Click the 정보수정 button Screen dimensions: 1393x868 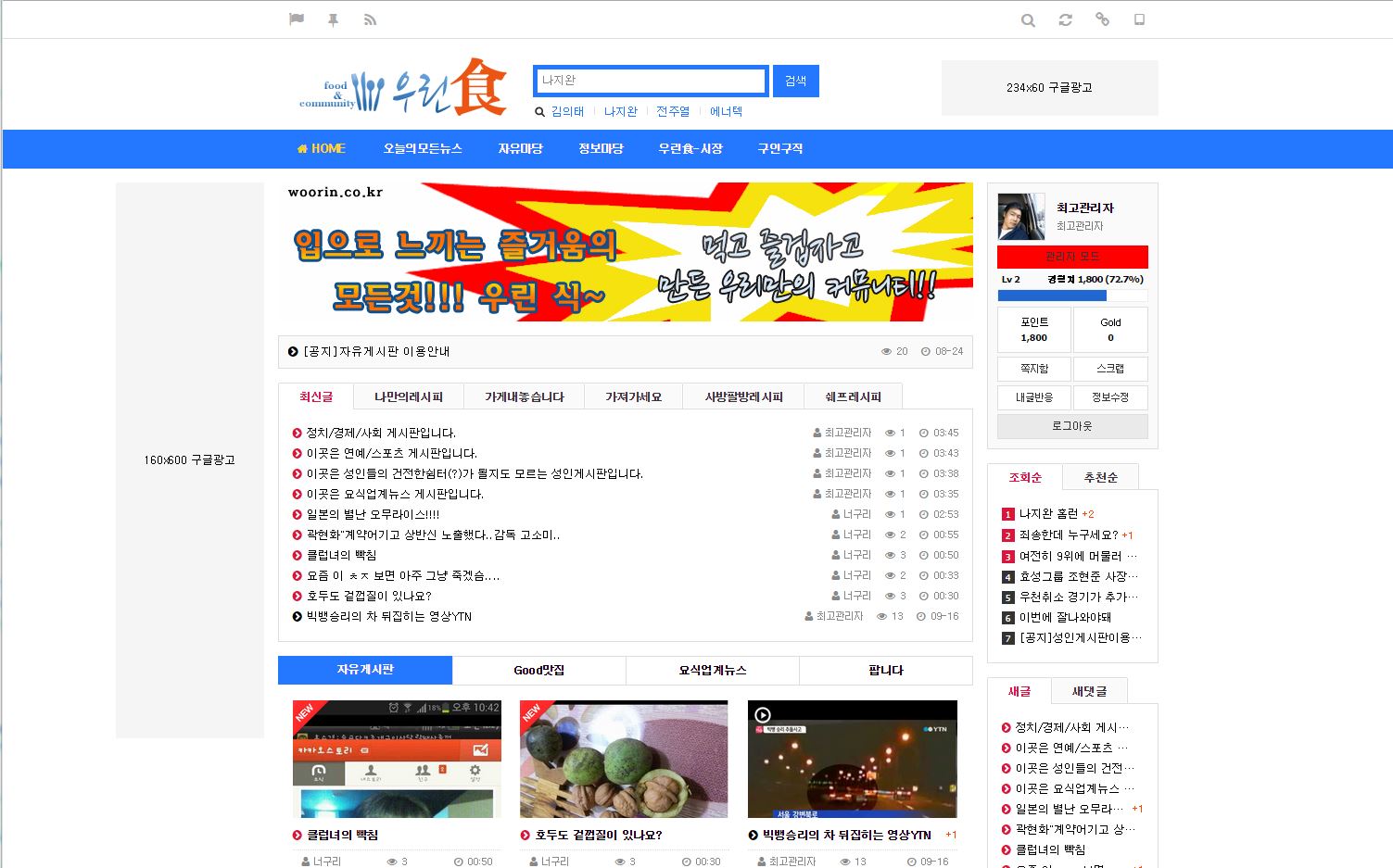[x=1110, y=397]
